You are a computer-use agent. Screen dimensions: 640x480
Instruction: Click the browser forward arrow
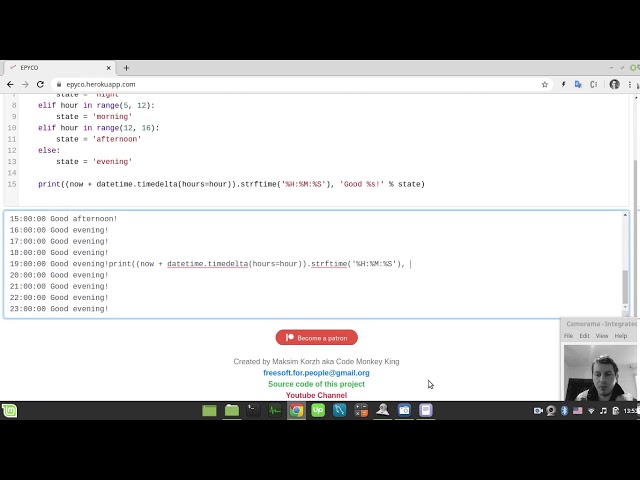pyautogui.click(x=25, y=84)
